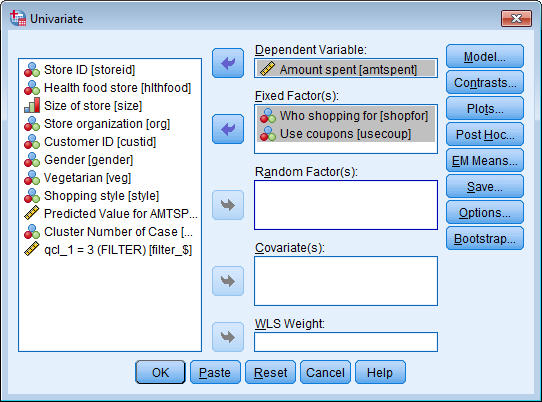Screen dimensions: 542x402
Task: Open the Post Hoc... settings
Action: [485, 134]
